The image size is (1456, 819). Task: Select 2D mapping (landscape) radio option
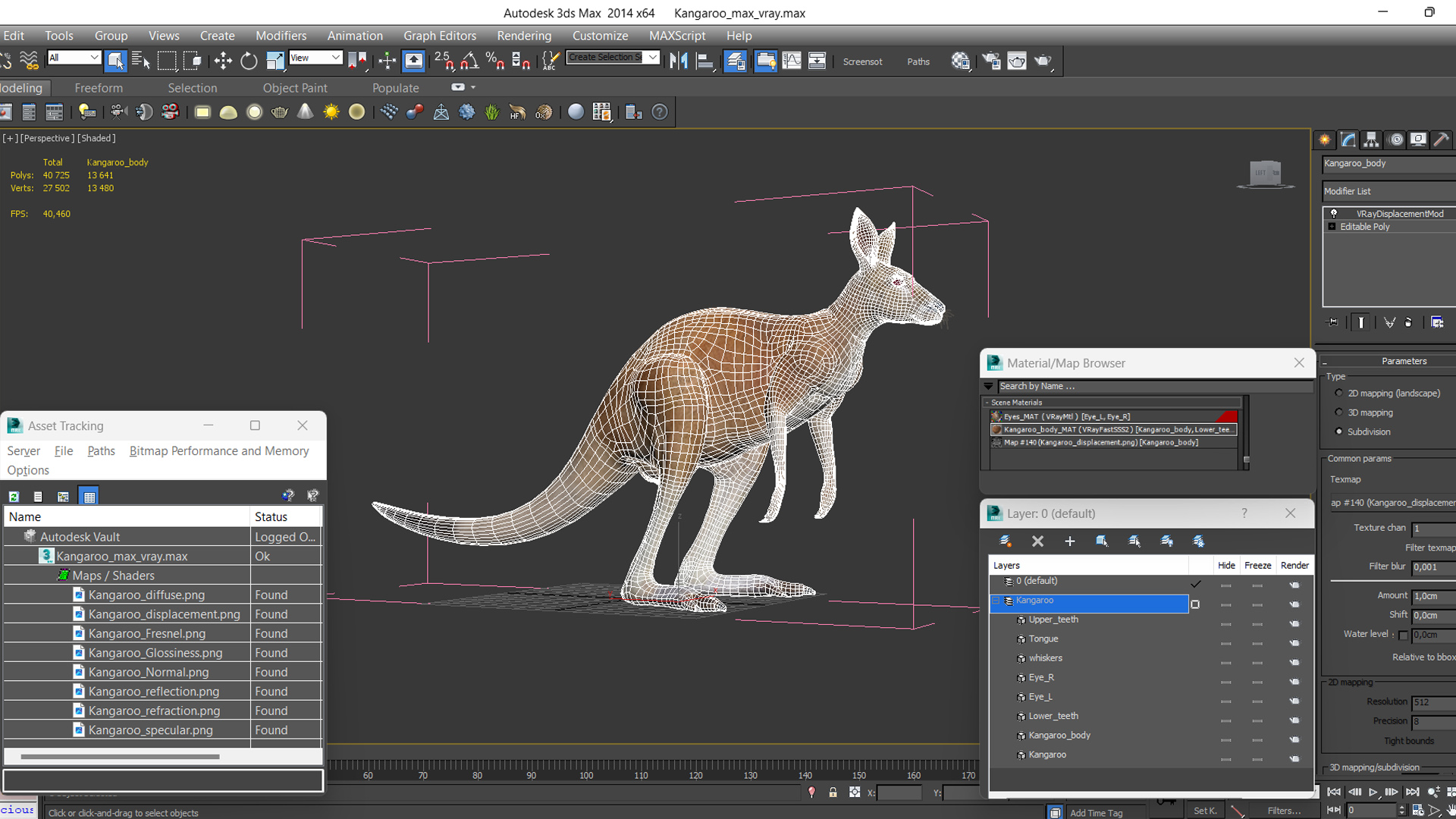pos(1338,393)
